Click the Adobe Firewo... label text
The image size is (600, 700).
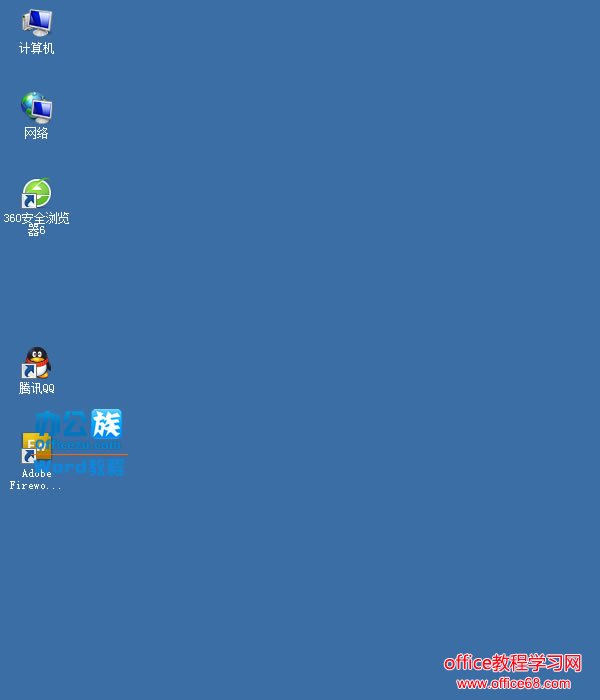[x=36, y=479]
